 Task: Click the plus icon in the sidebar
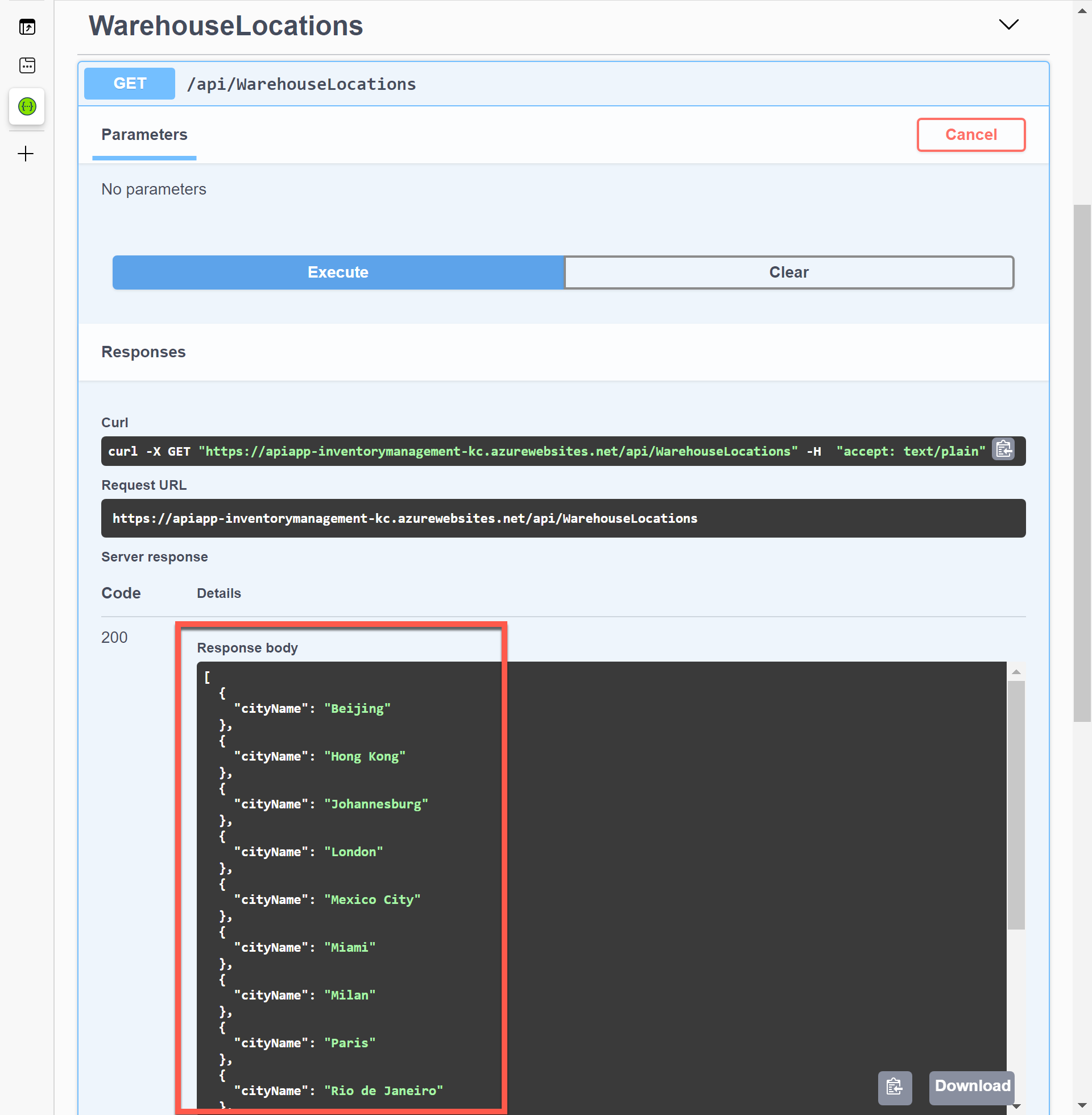click(26, 154)
